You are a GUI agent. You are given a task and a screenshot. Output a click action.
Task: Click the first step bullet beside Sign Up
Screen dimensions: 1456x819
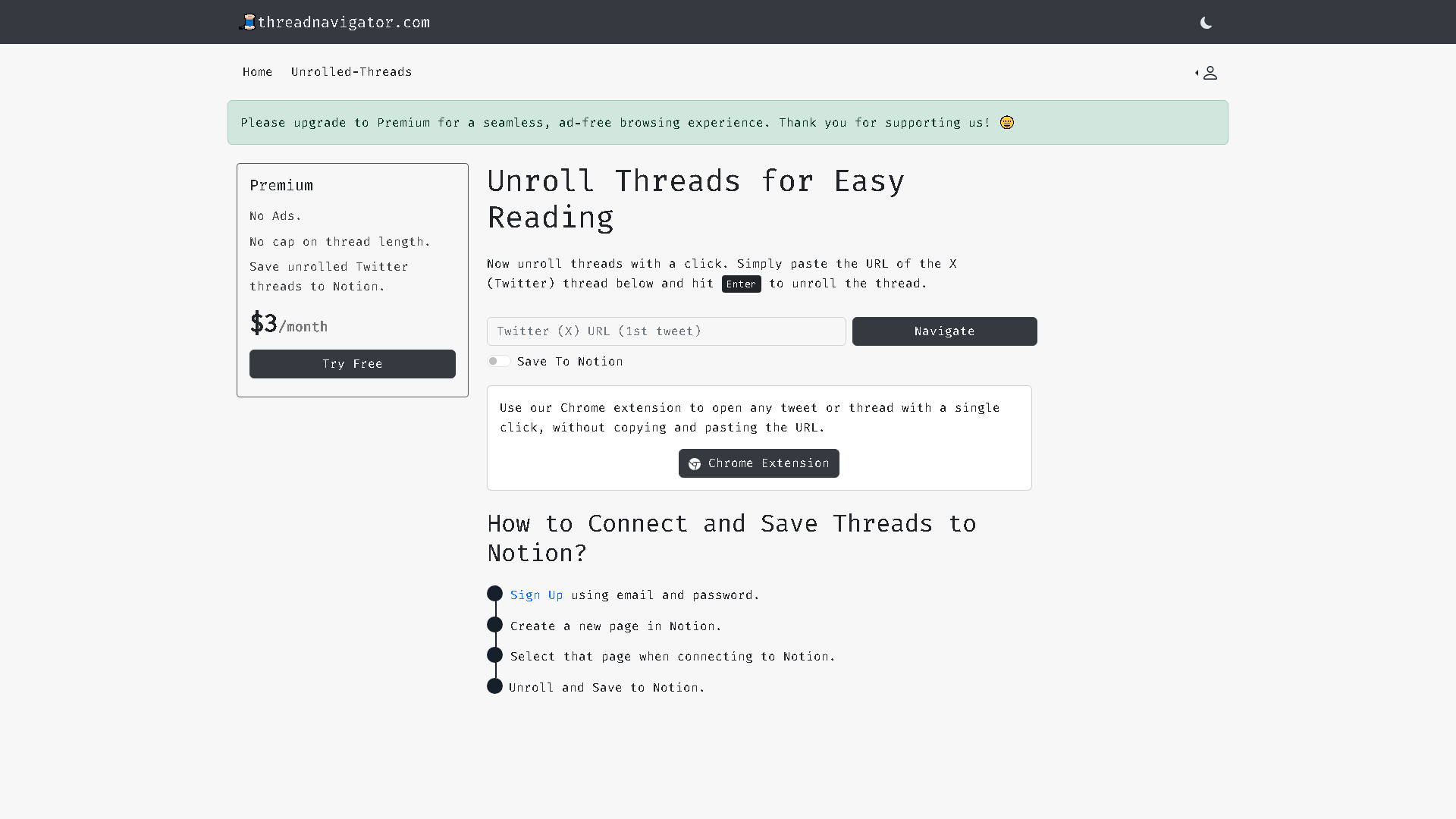pyautogui.click(x=494, y=593)
